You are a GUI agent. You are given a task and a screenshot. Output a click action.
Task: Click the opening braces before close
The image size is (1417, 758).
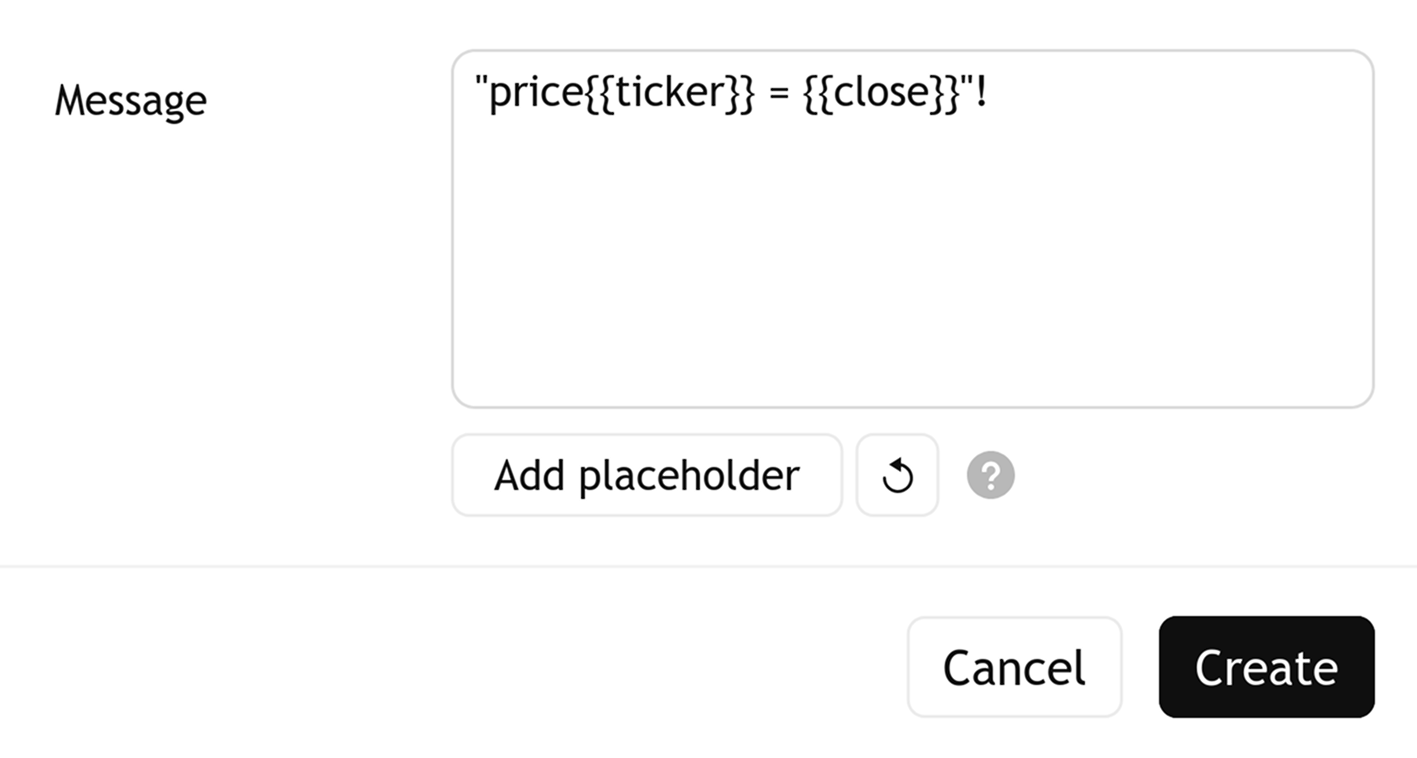[x=818, y=92]
